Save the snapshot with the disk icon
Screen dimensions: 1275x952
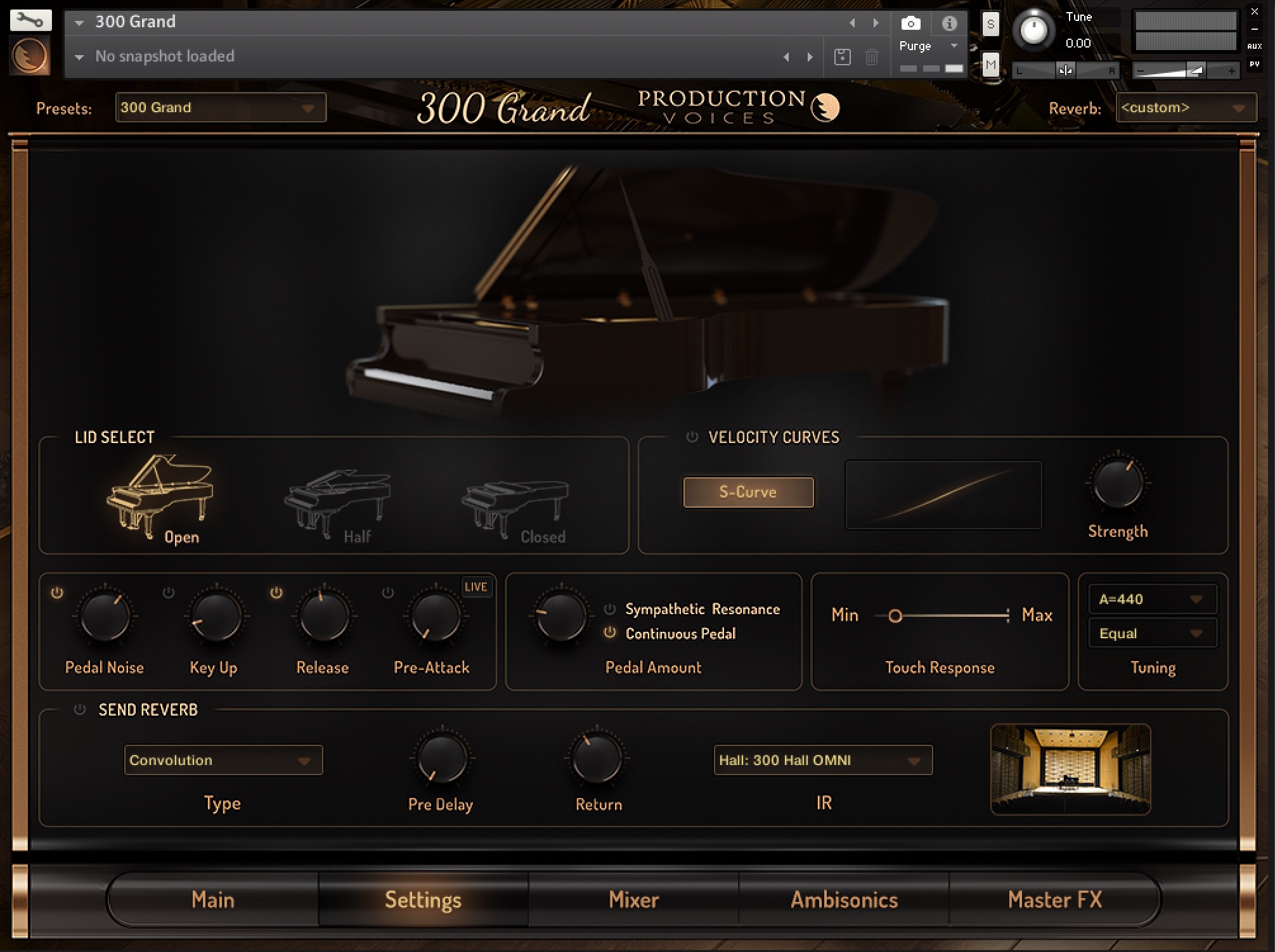click(842, 57)
